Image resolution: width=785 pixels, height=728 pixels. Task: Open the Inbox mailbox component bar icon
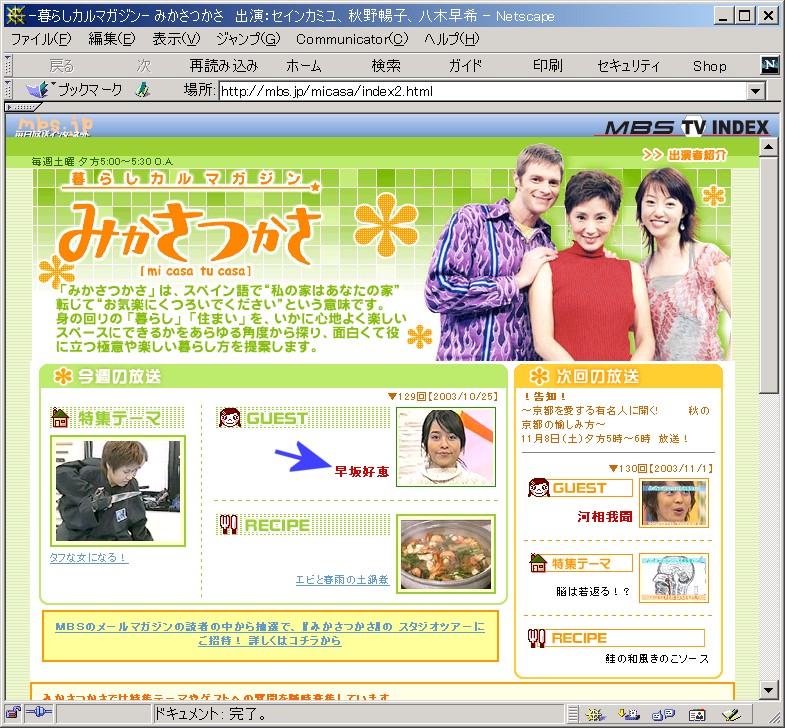(629, 714)
